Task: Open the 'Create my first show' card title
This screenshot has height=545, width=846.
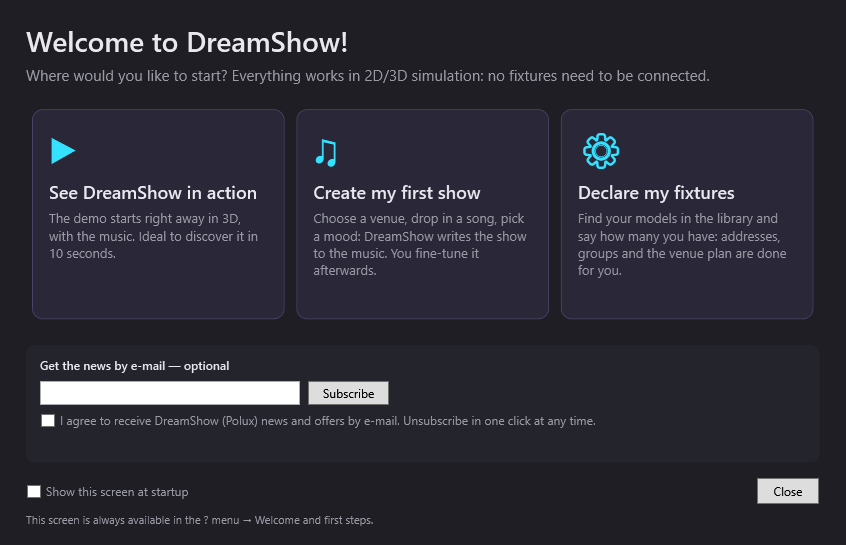Action: (397, 193)
